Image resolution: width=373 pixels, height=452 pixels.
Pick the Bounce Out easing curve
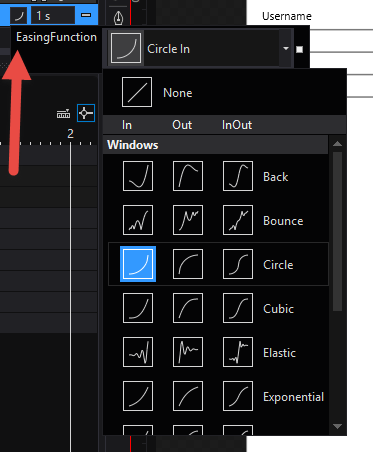click(188, 220)
